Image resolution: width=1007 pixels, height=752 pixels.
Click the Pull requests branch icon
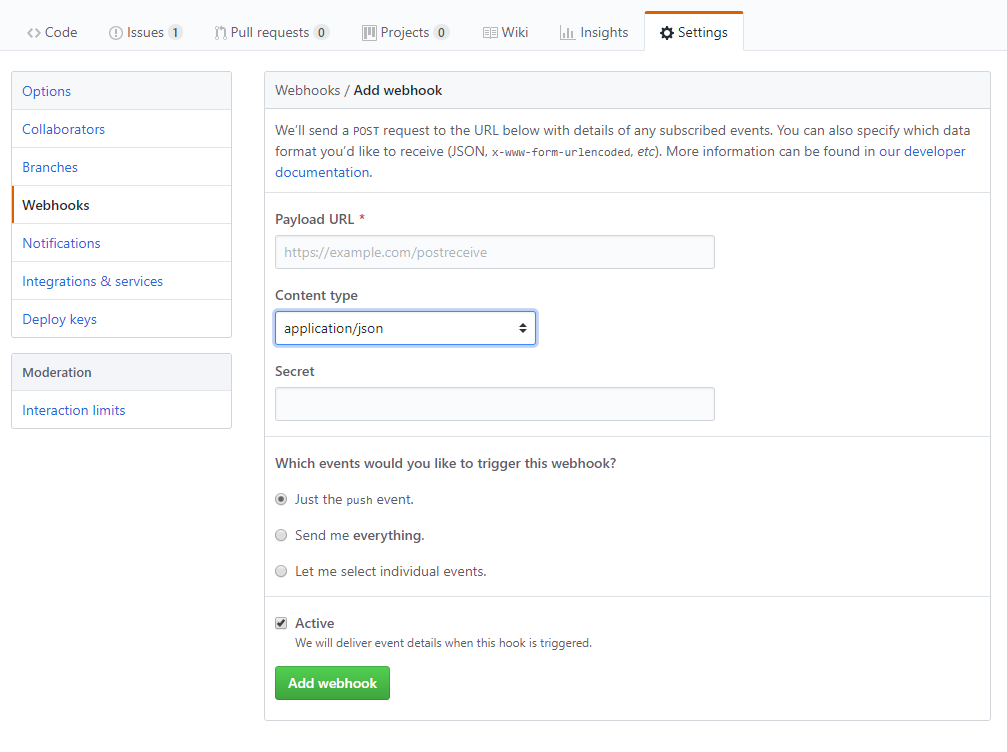(x=220, y=33)
